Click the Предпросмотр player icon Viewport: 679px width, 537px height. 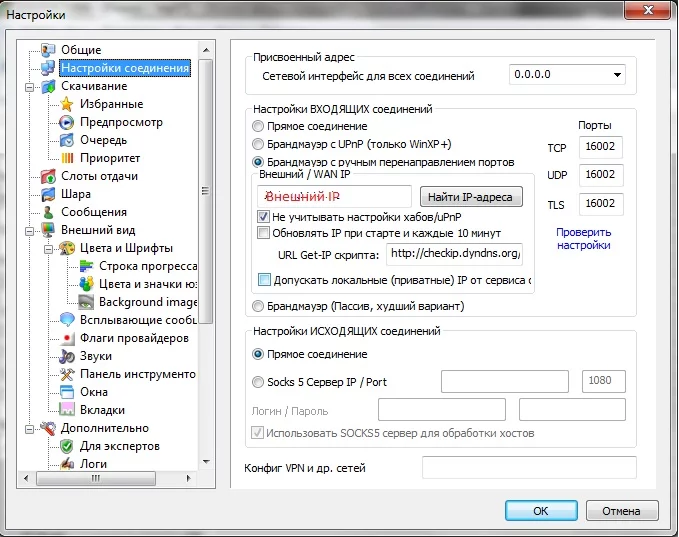click(x=67, y=122)
